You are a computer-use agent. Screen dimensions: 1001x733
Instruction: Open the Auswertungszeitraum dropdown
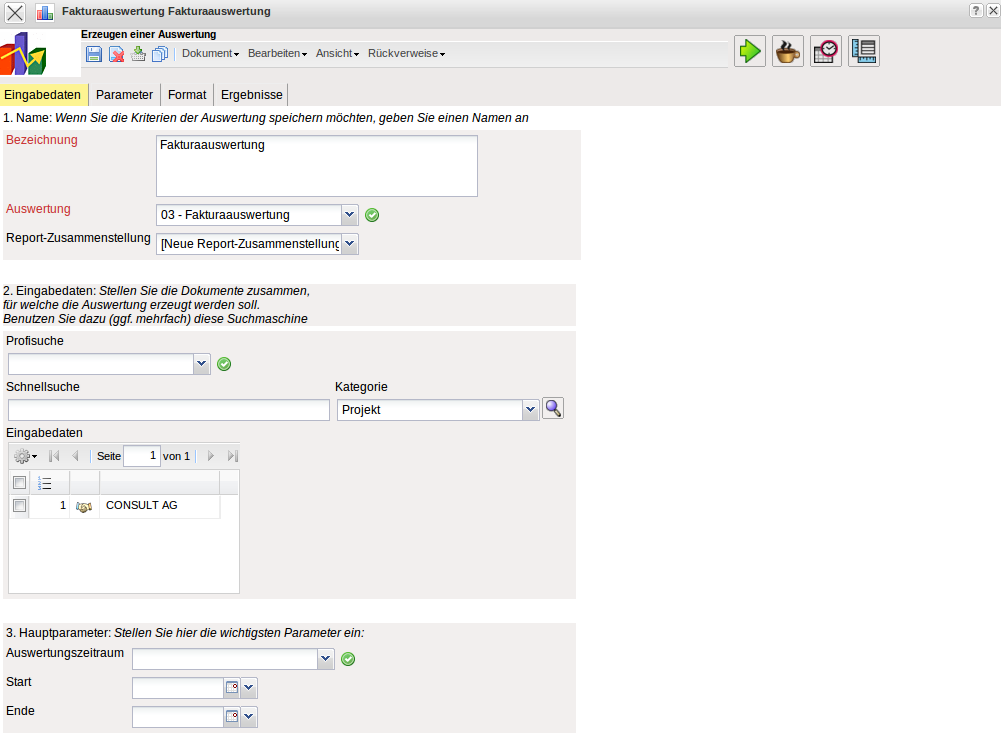pyautogui.click(x=326, y=659)
